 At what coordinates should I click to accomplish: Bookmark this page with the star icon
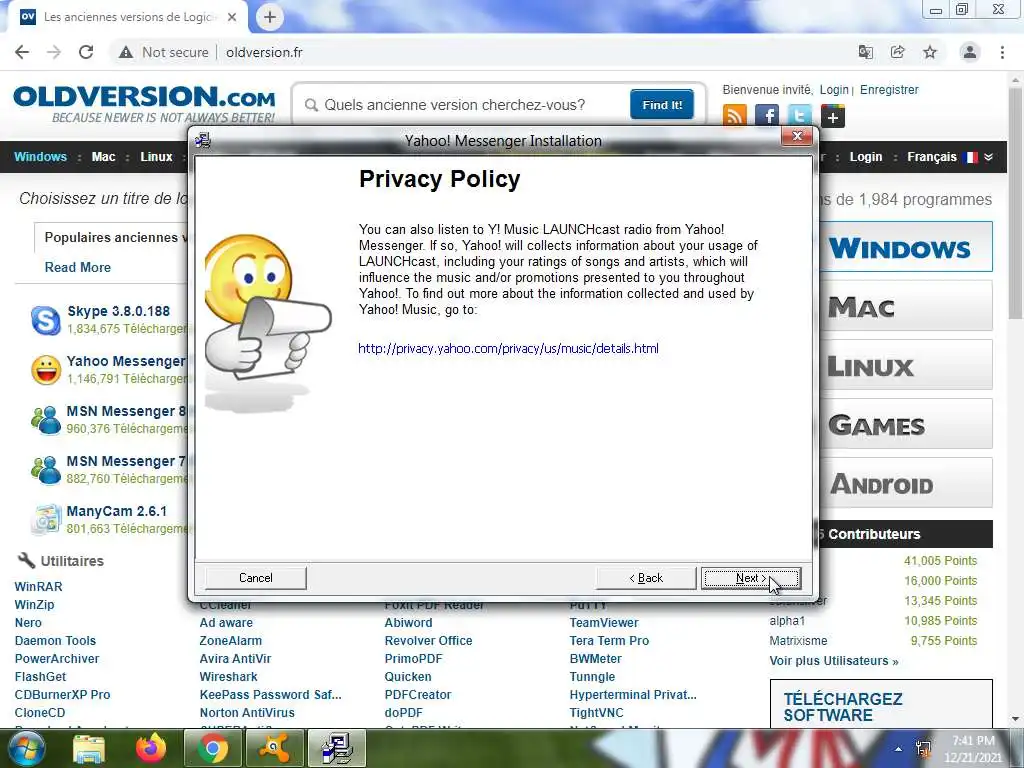click(x=930, y=52)
